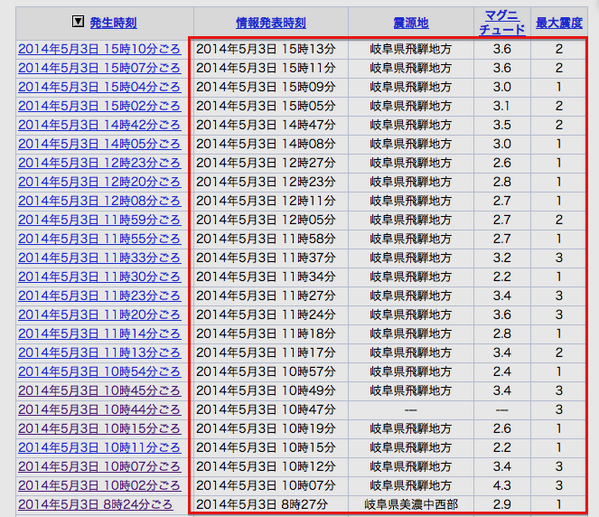The width and height of the screenshot is (599, 517).
Task: Open the 11時20分ごろ earthquake entry
Action: point(99,315)
